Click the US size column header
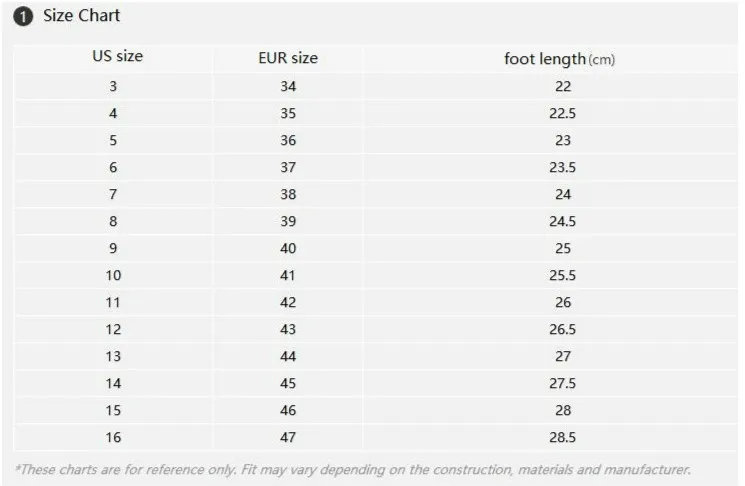Screen dimensions: 745x486 (x=117, y=56)
